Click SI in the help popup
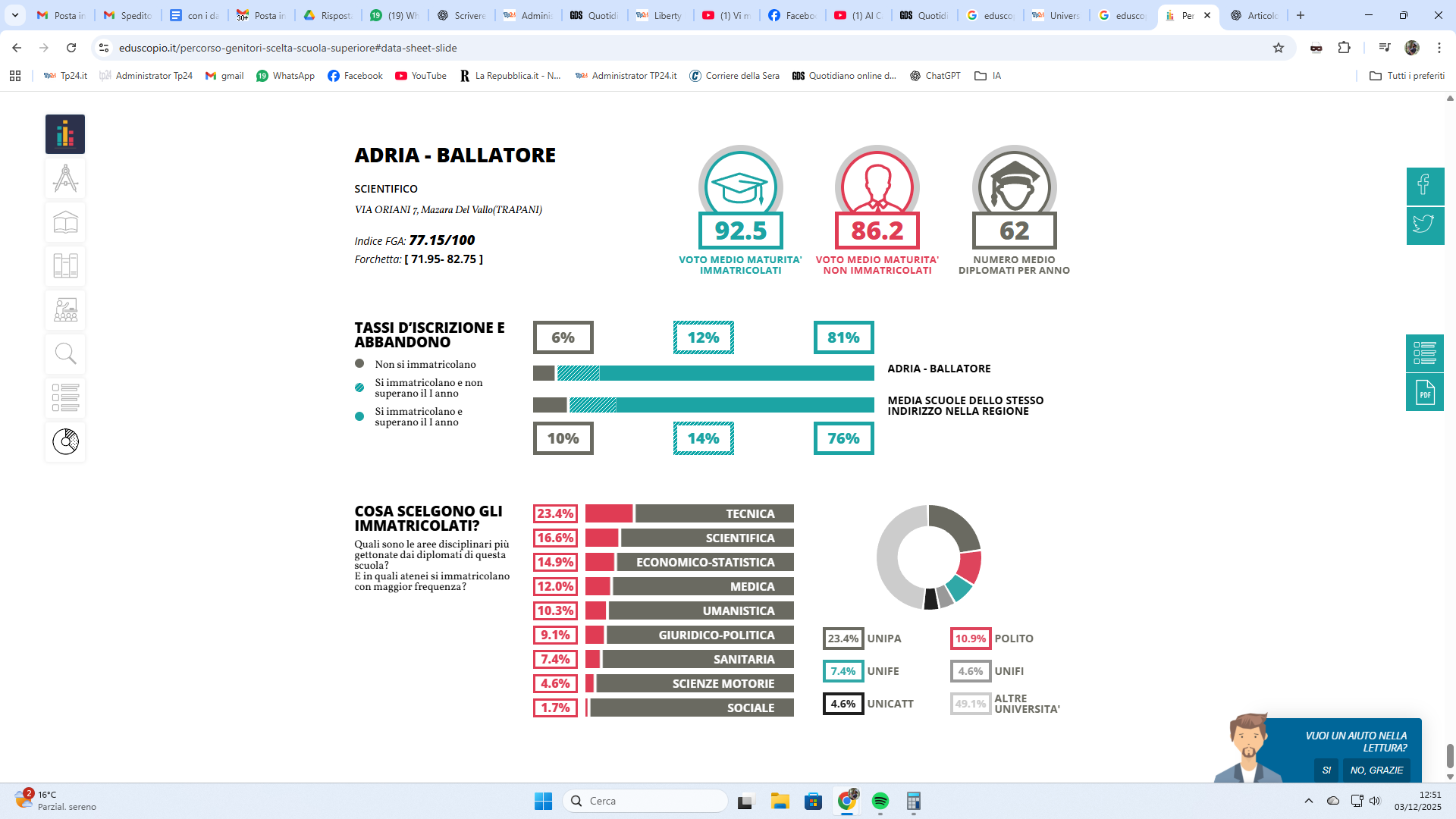Image resolution: width=1456 pixels, height=819 pixels. 1326,770
